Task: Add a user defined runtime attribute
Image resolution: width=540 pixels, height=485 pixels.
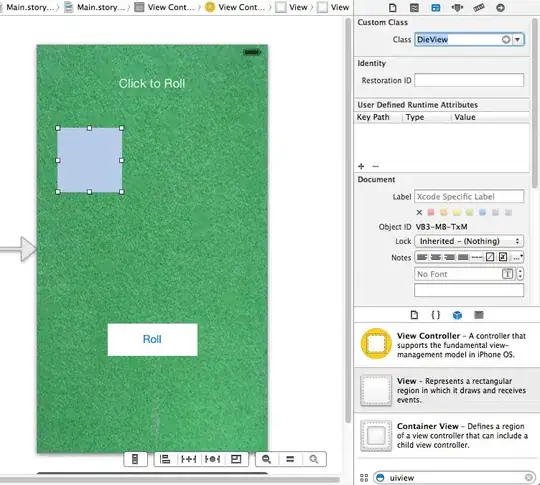Action: [x=361, y=166]
